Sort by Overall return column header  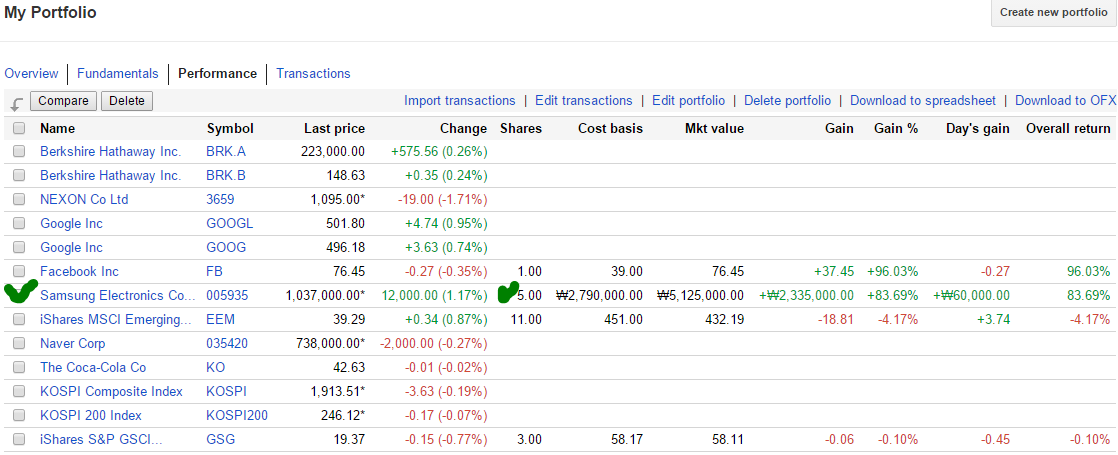1068,129
